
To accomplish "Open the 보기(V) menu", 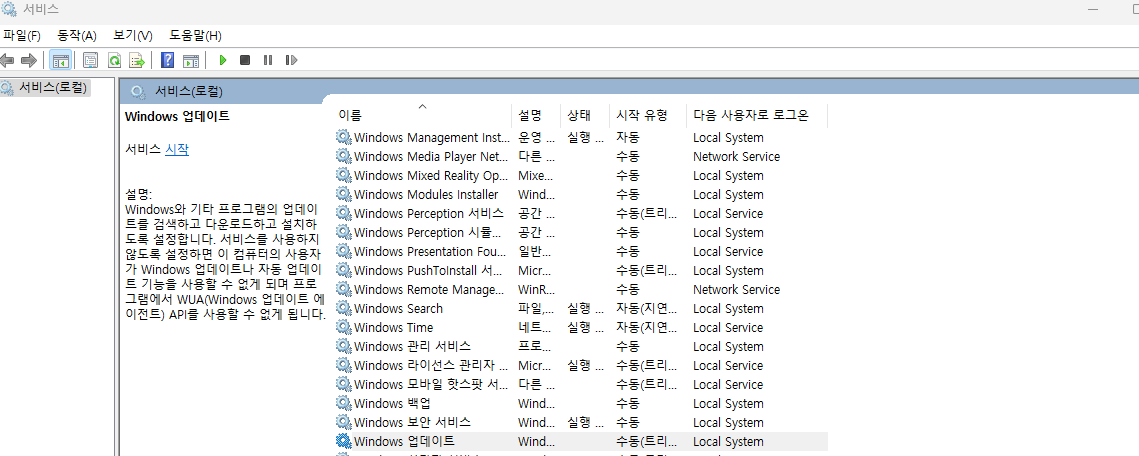I will coord(133,36).
